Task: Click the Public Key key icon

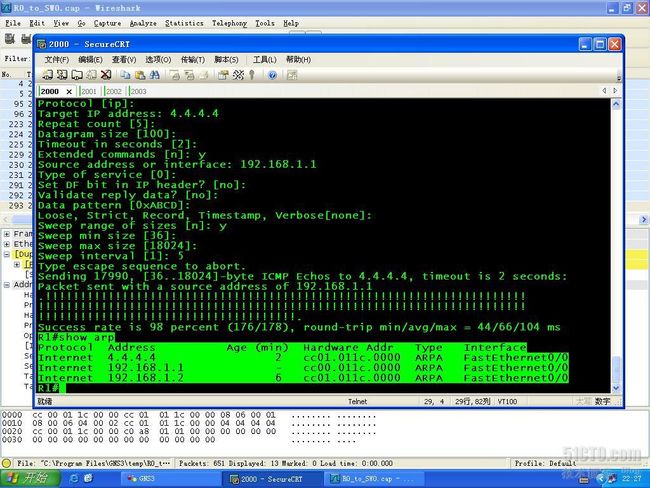Action: pyautogui.click(x=252, y=75)
